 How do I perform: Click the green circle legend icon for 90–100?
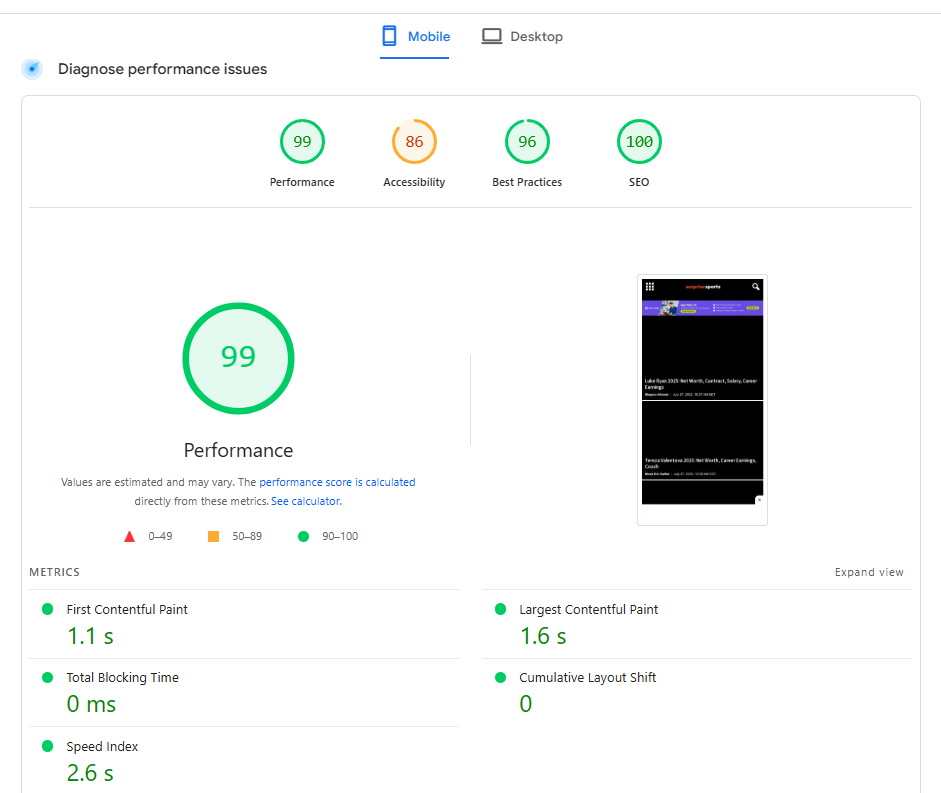click(302, 536)
